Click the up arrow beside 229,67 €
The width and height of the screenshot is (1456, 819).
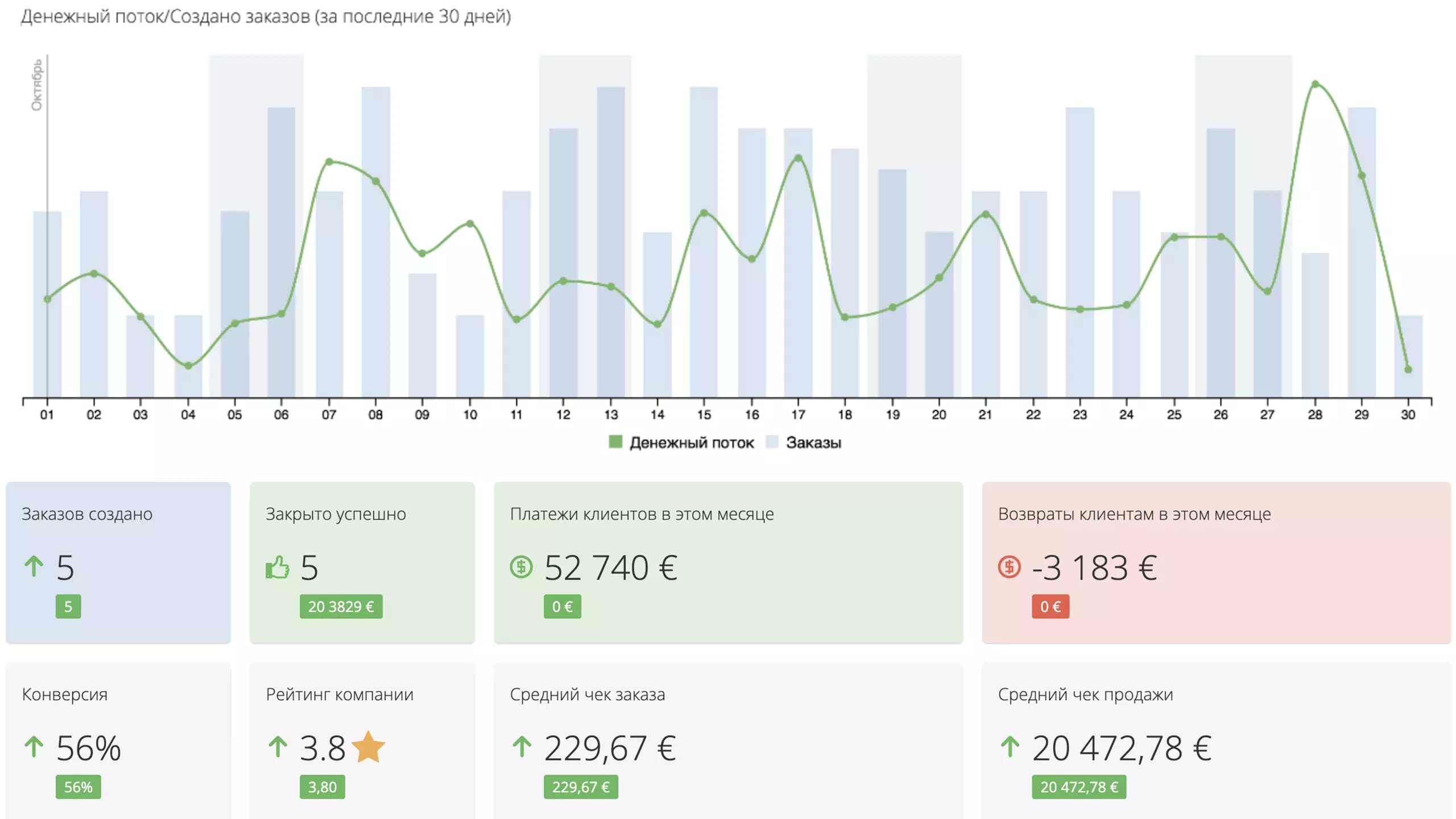coord(522,747)
